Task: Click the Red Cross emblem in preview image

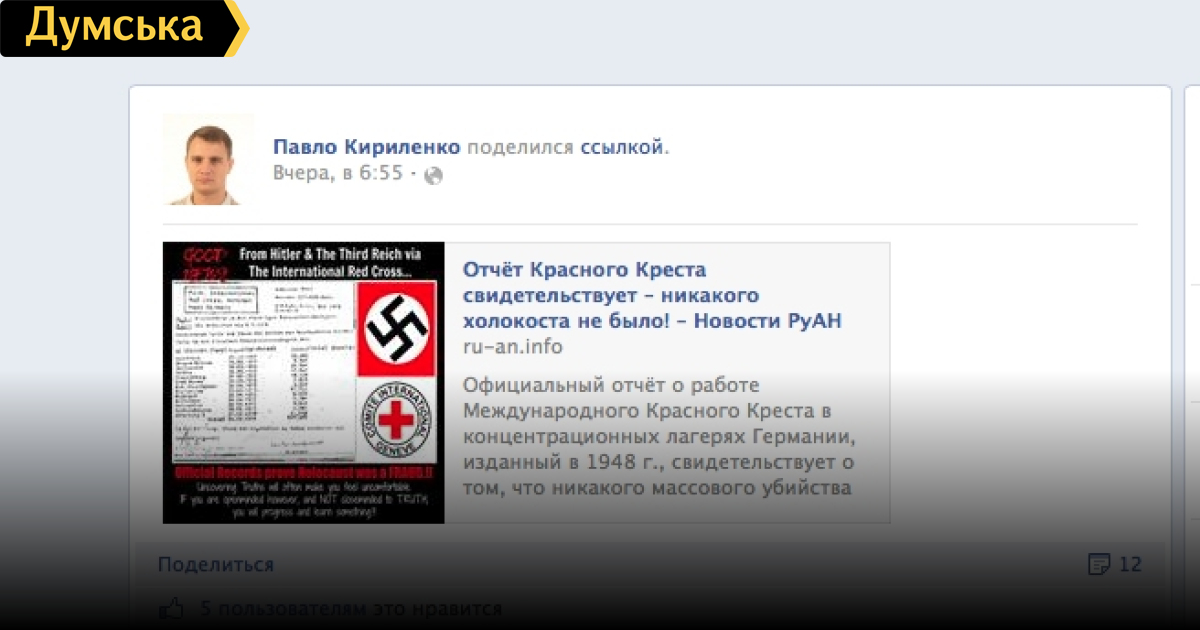Action: tap(398, 419)
